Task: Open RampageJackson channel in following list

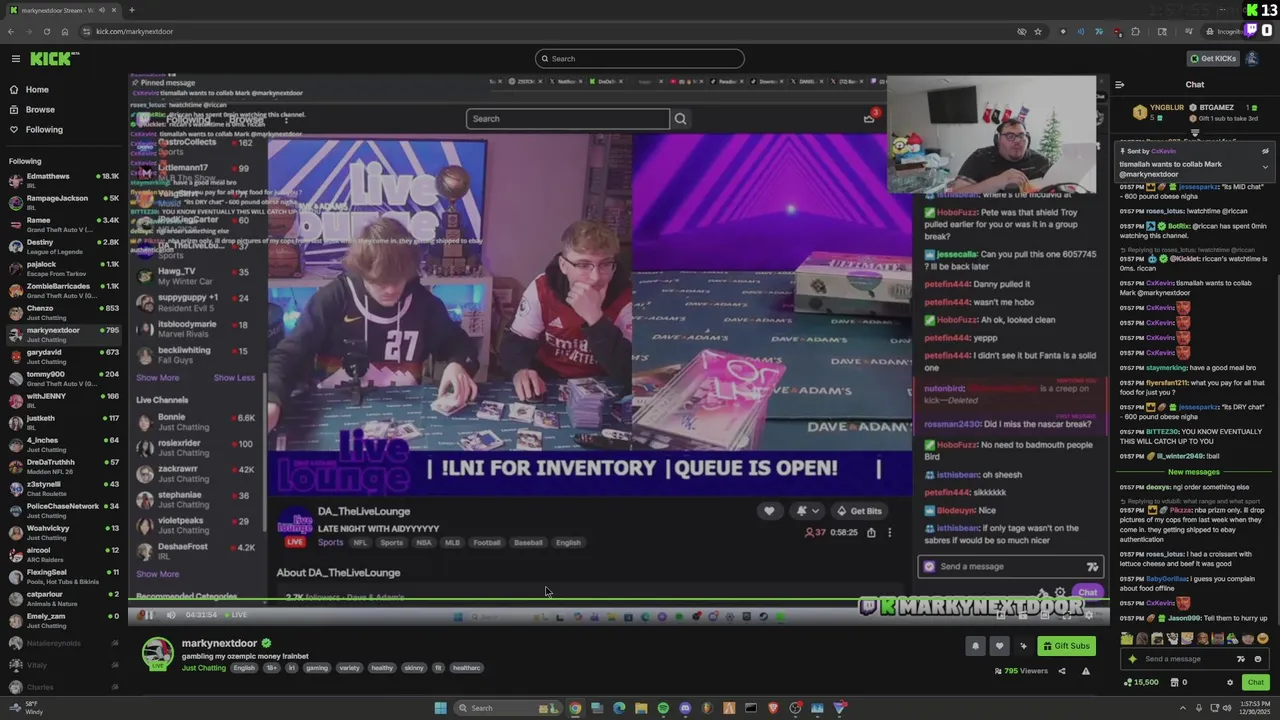Action: point(63,201)
